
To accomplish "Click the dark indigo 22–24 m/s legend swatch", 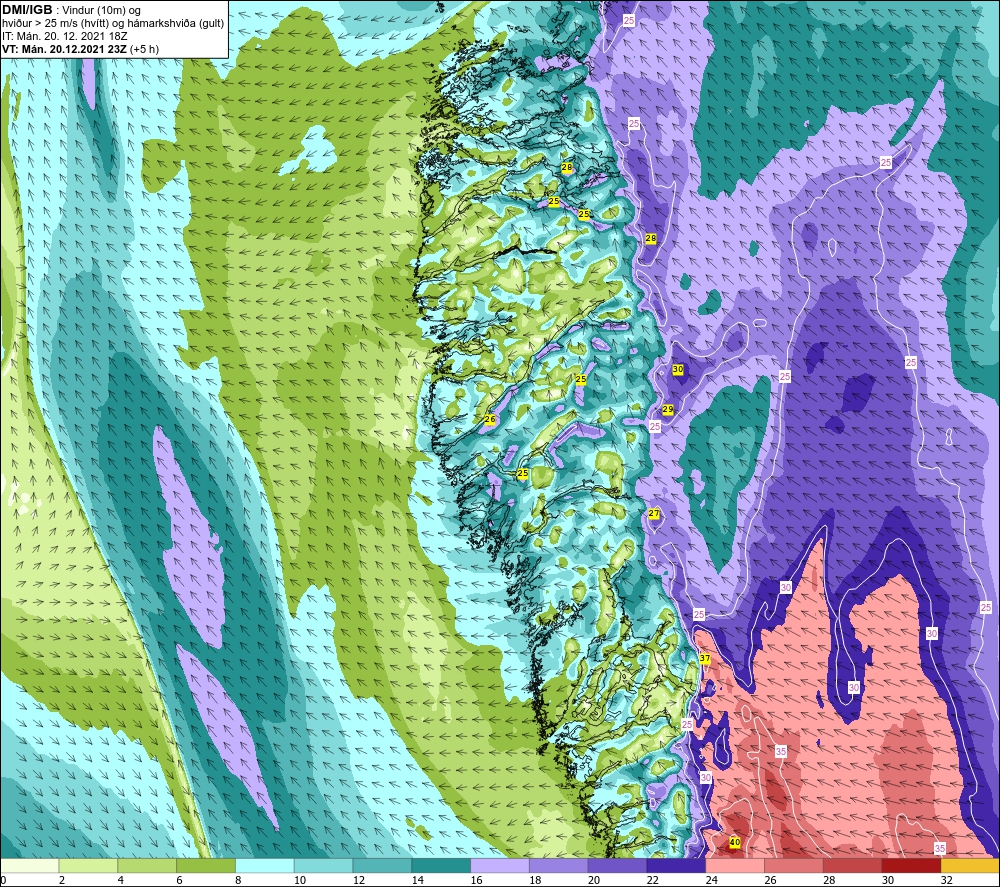I will pyautogui.click(x=676, y=865).
